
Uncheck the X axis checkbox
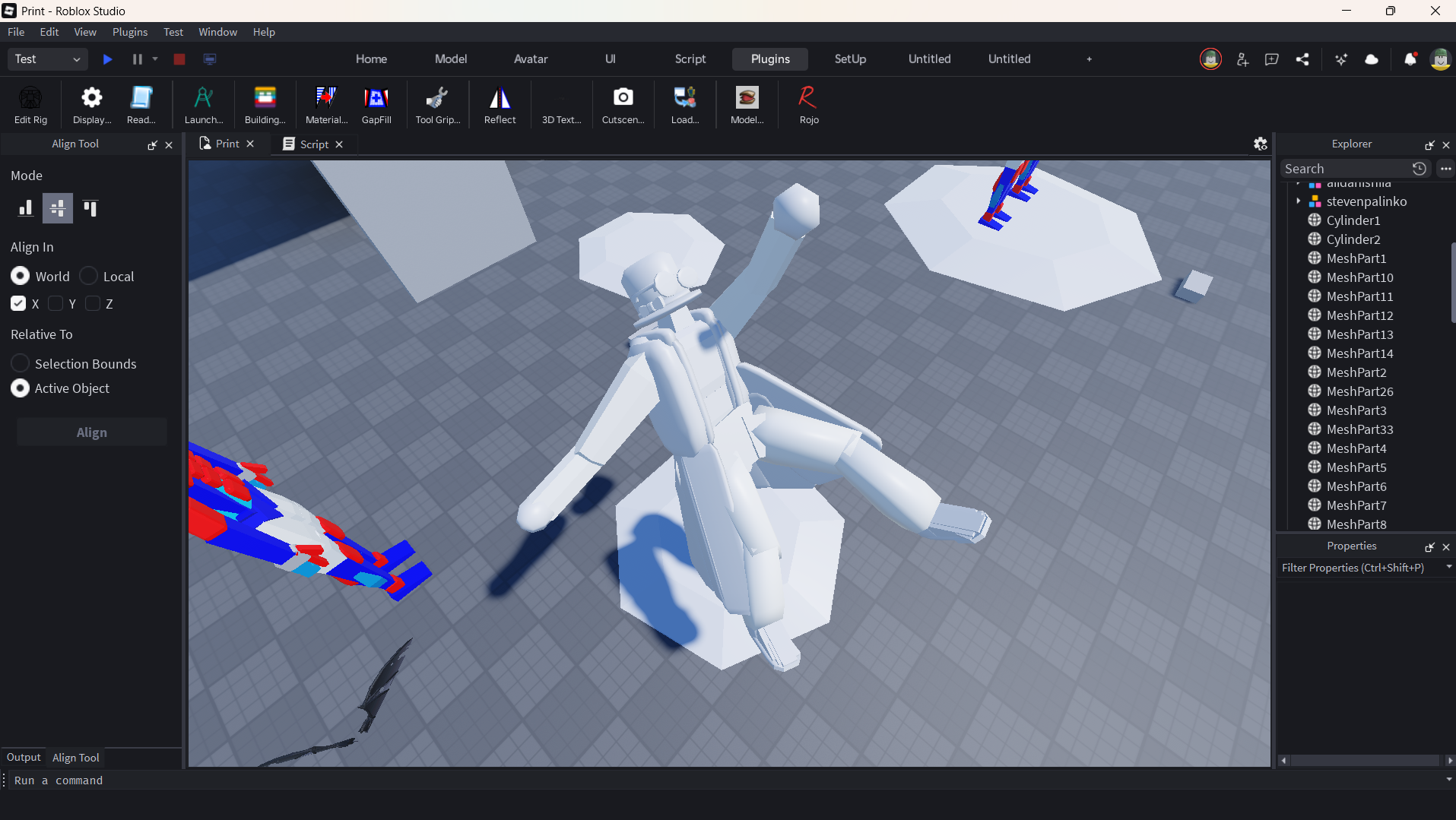[18, 303]
